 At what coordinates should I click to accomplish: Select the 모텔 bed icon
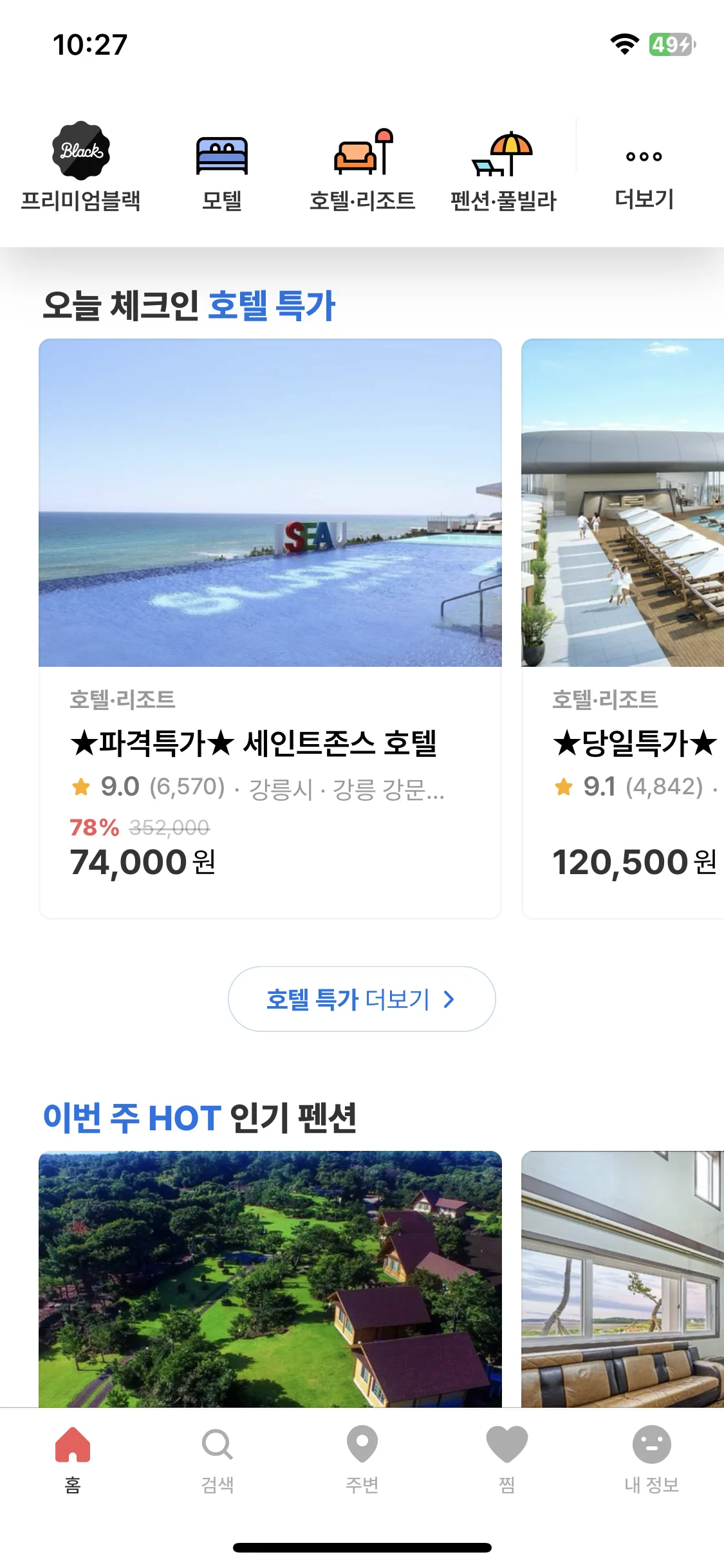click(221, 155)
